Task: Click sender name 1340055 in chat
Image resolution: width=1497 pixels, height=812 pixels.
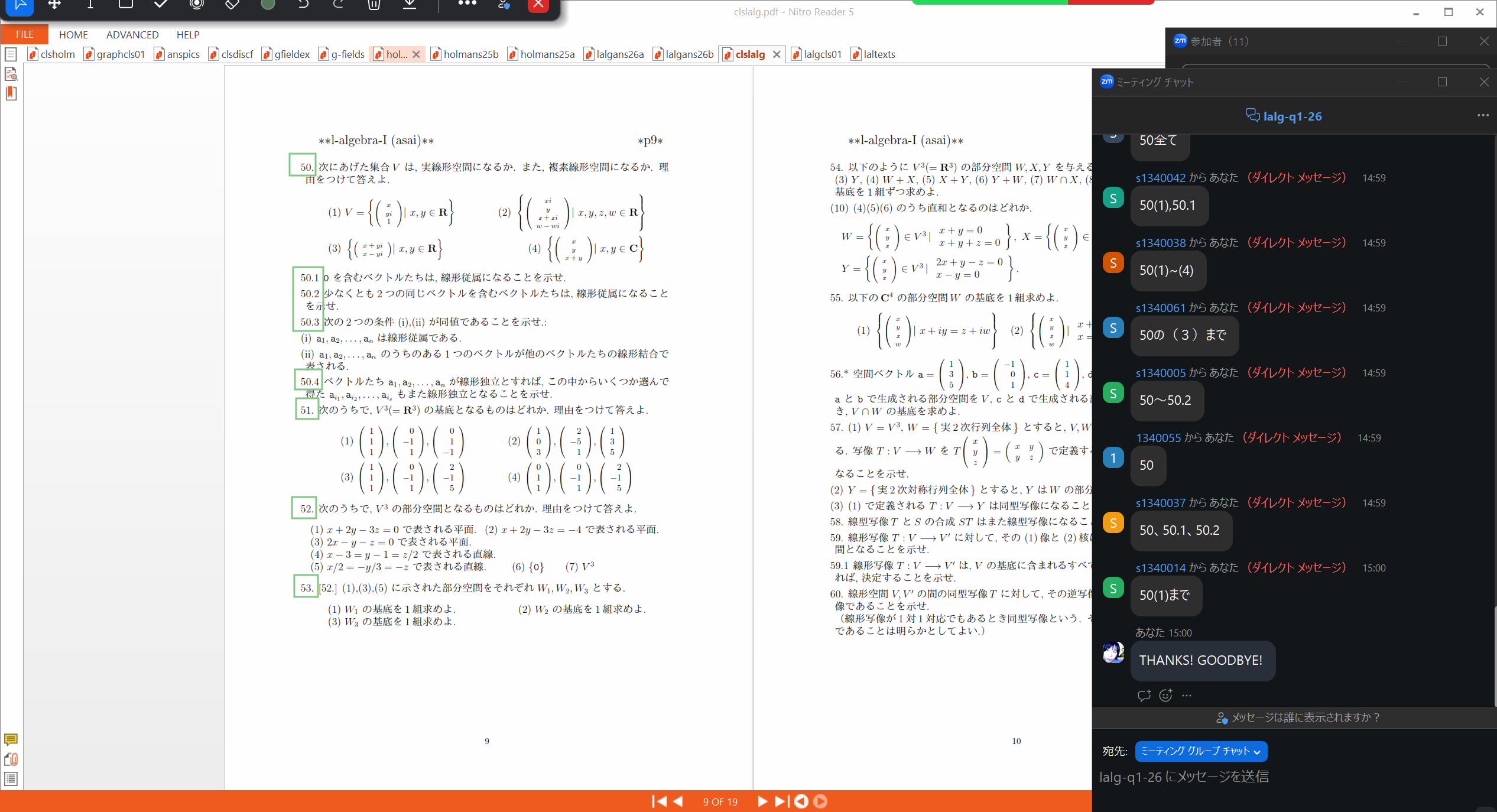Action: (x=1158, y=438)
